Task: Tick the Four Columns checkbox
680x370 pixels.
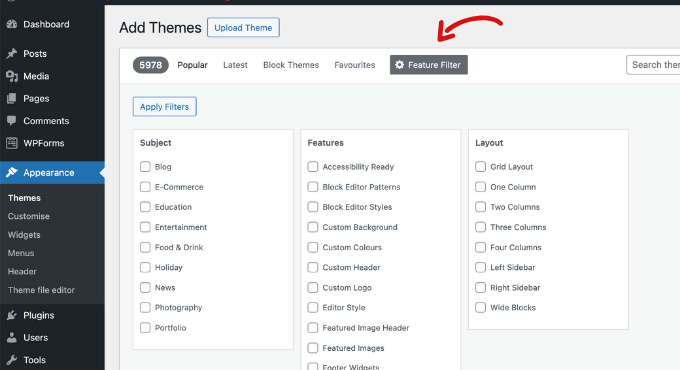Action: tap(481, 247)
